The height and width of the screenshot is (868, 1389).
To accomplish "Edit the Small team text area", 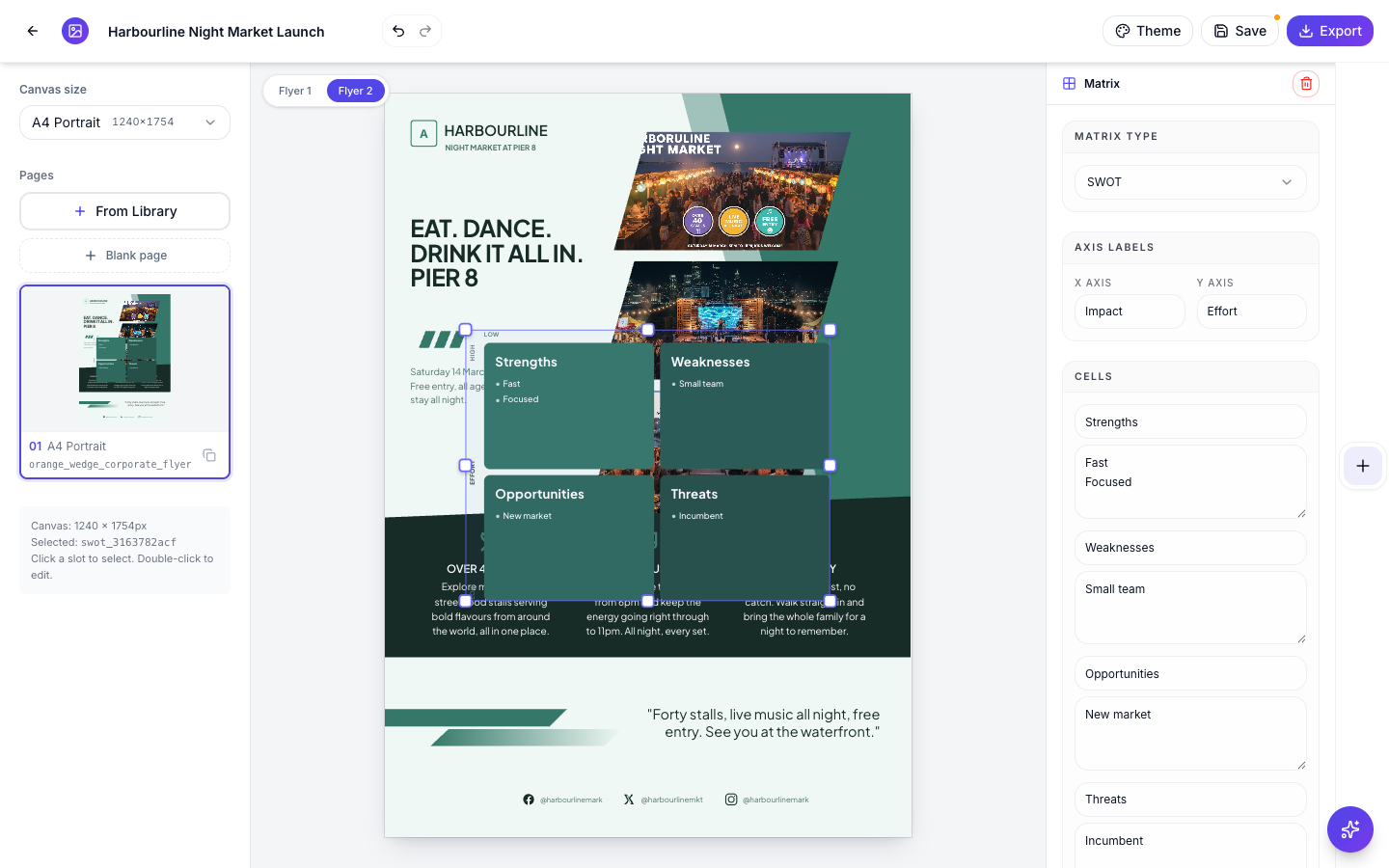I will coord(1190,608).
